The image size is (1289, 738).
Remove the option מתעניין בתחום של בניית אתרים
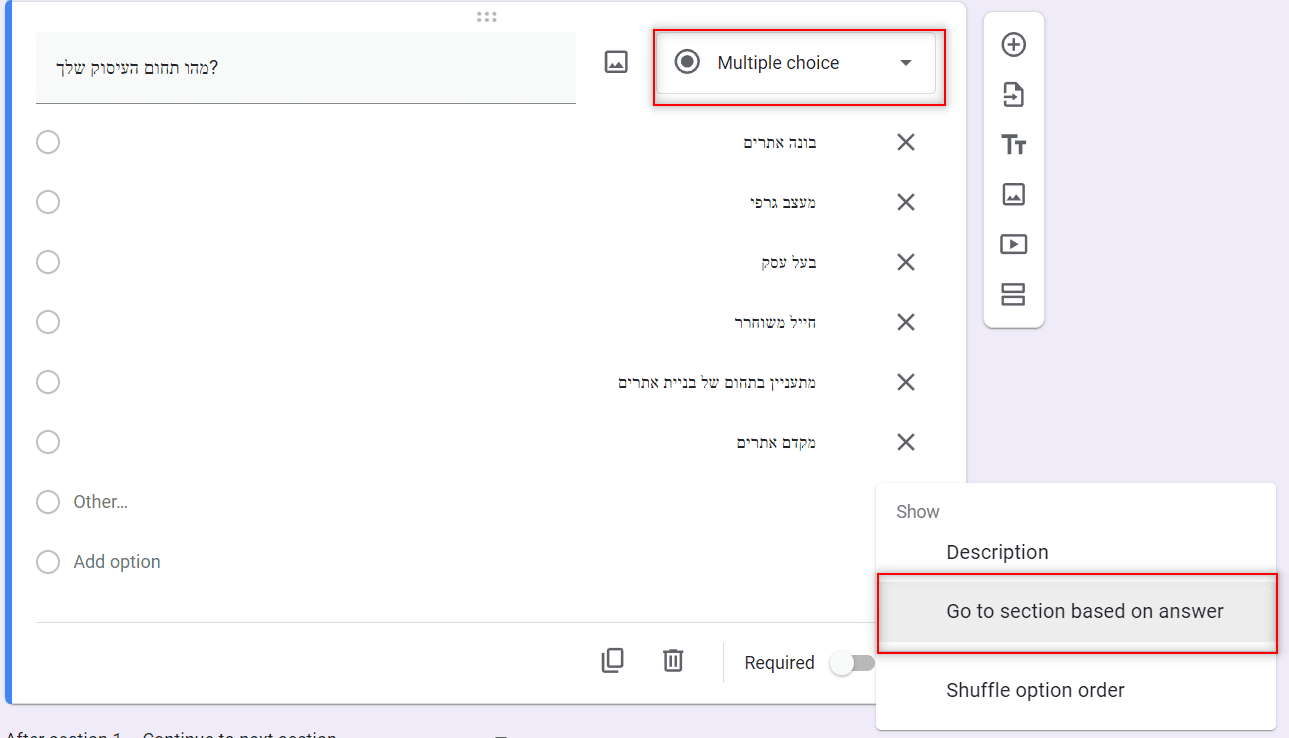(906, 382)
